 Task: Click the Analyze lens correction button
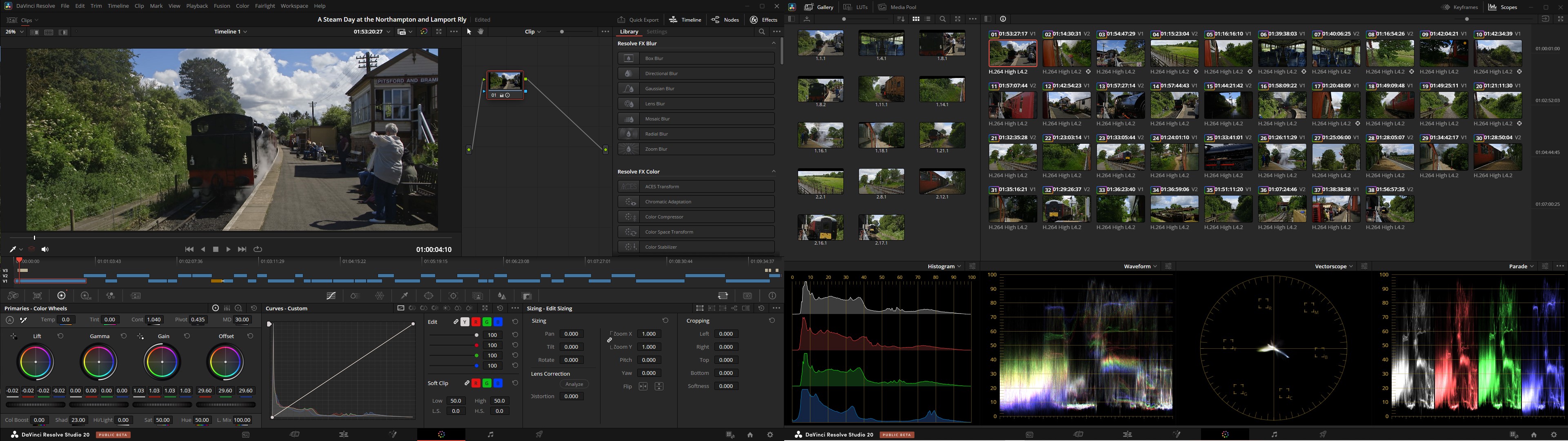(575, 384)
